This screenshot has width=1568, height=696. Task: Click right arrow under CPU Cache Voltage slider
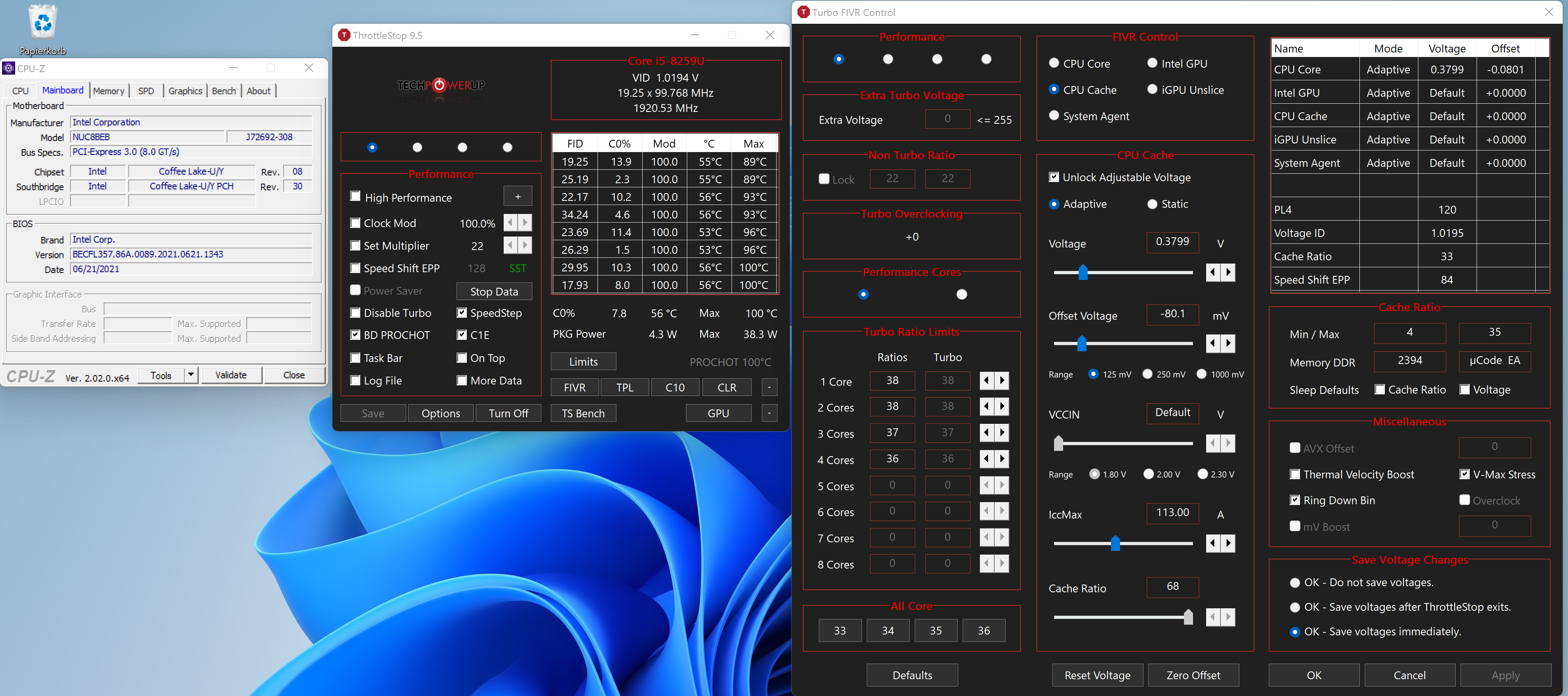tap(1228, 272)
